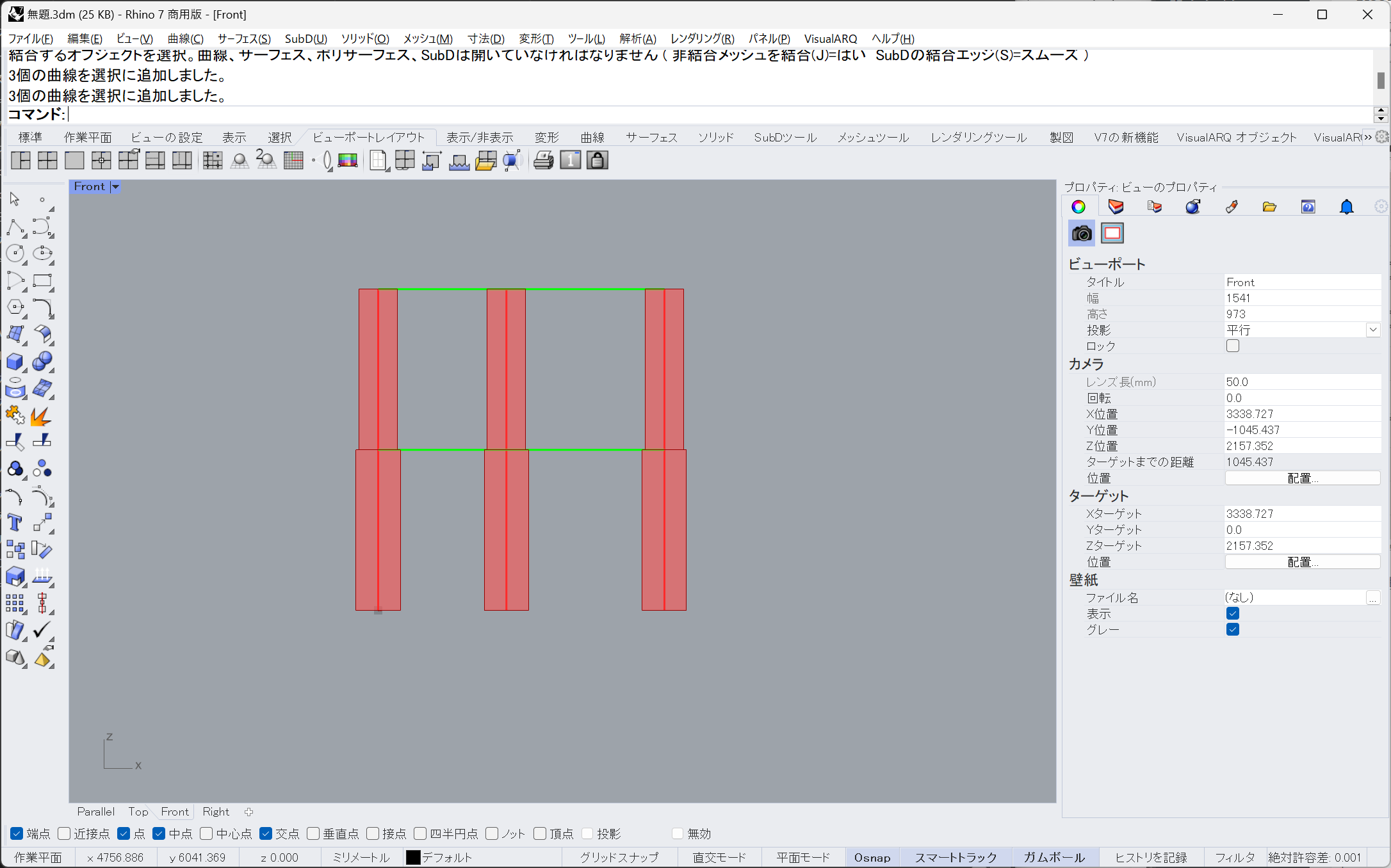Image resolution: width=1391 pixels, height=868 pixels.
Task: Click the checkmark icon in the left toolbar
Action: click(42, 630)
